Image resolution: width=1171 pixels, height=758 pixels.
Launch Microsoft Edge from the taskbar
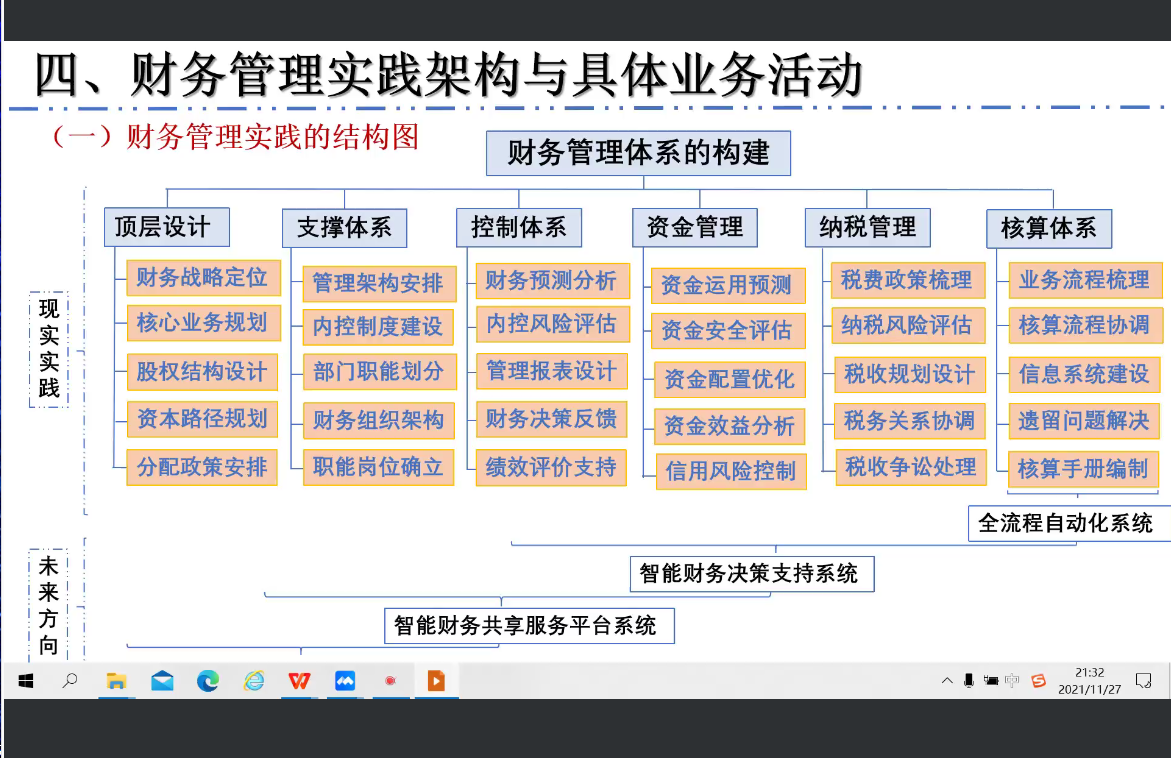tap(208, 681)
